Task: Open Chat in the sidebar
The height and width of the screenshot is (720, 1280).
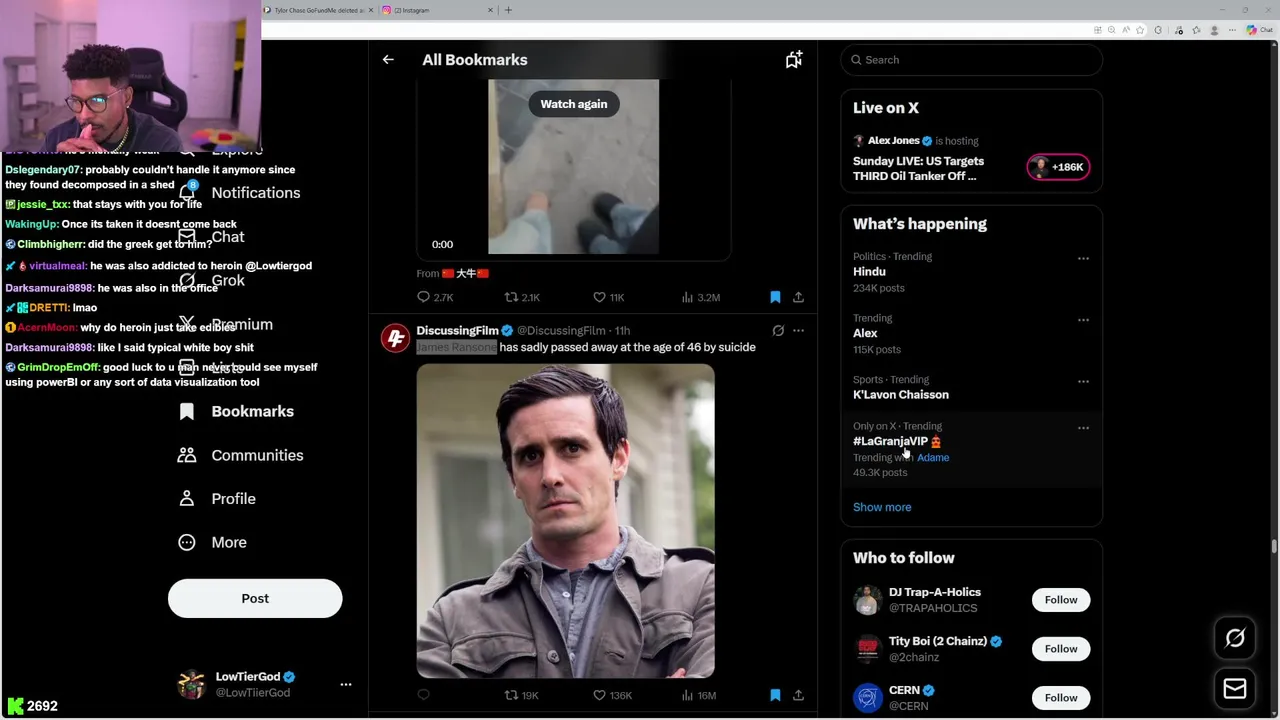Action: 228,237
